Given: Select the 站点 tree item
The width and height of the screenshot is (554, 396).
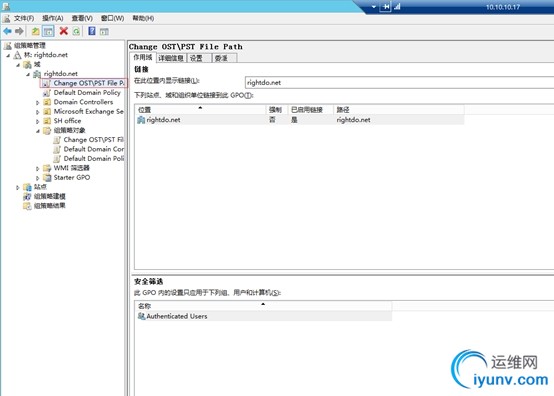Looking at the screenshot, I should tap(40, 187).
